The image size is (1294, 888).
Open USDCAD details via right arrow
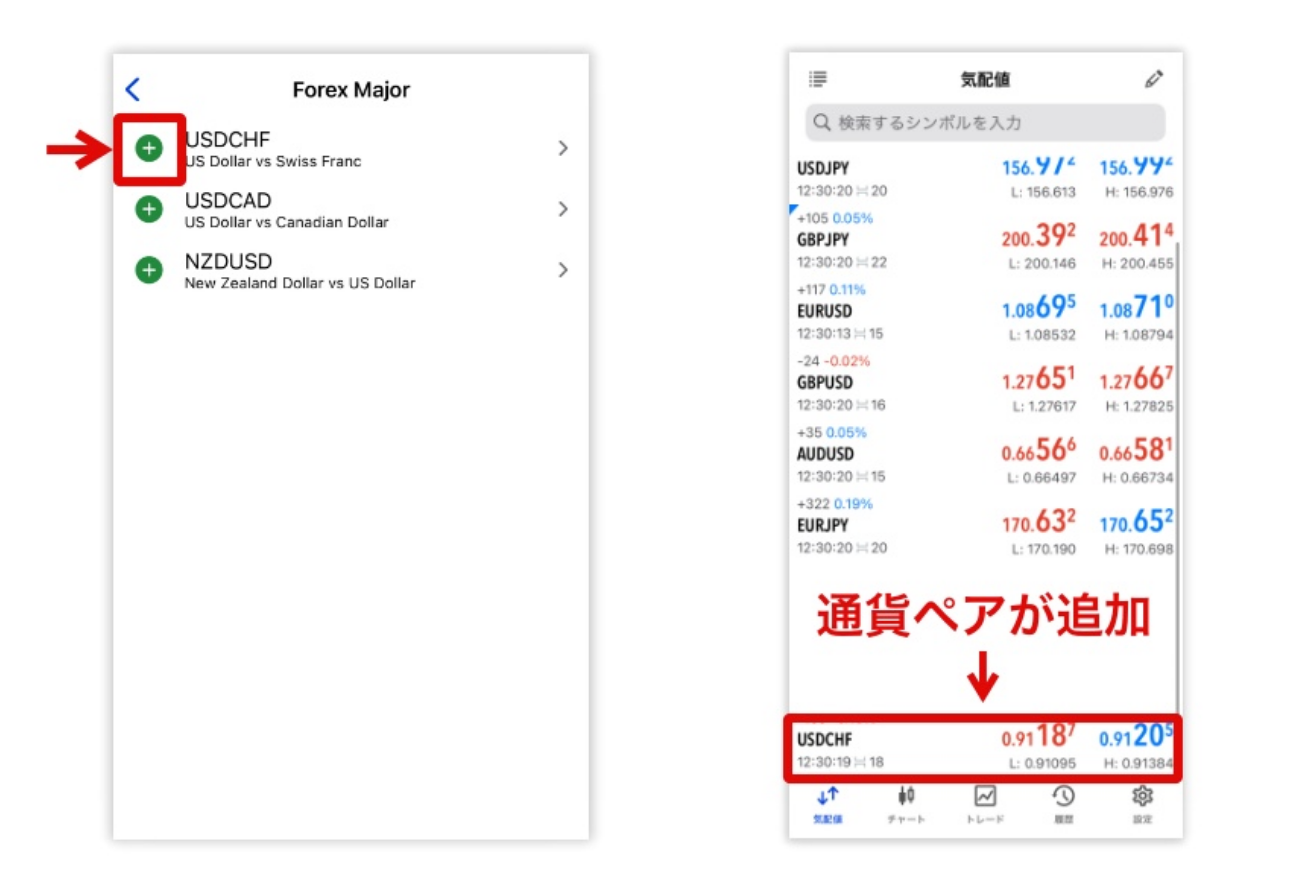(562, 209)
